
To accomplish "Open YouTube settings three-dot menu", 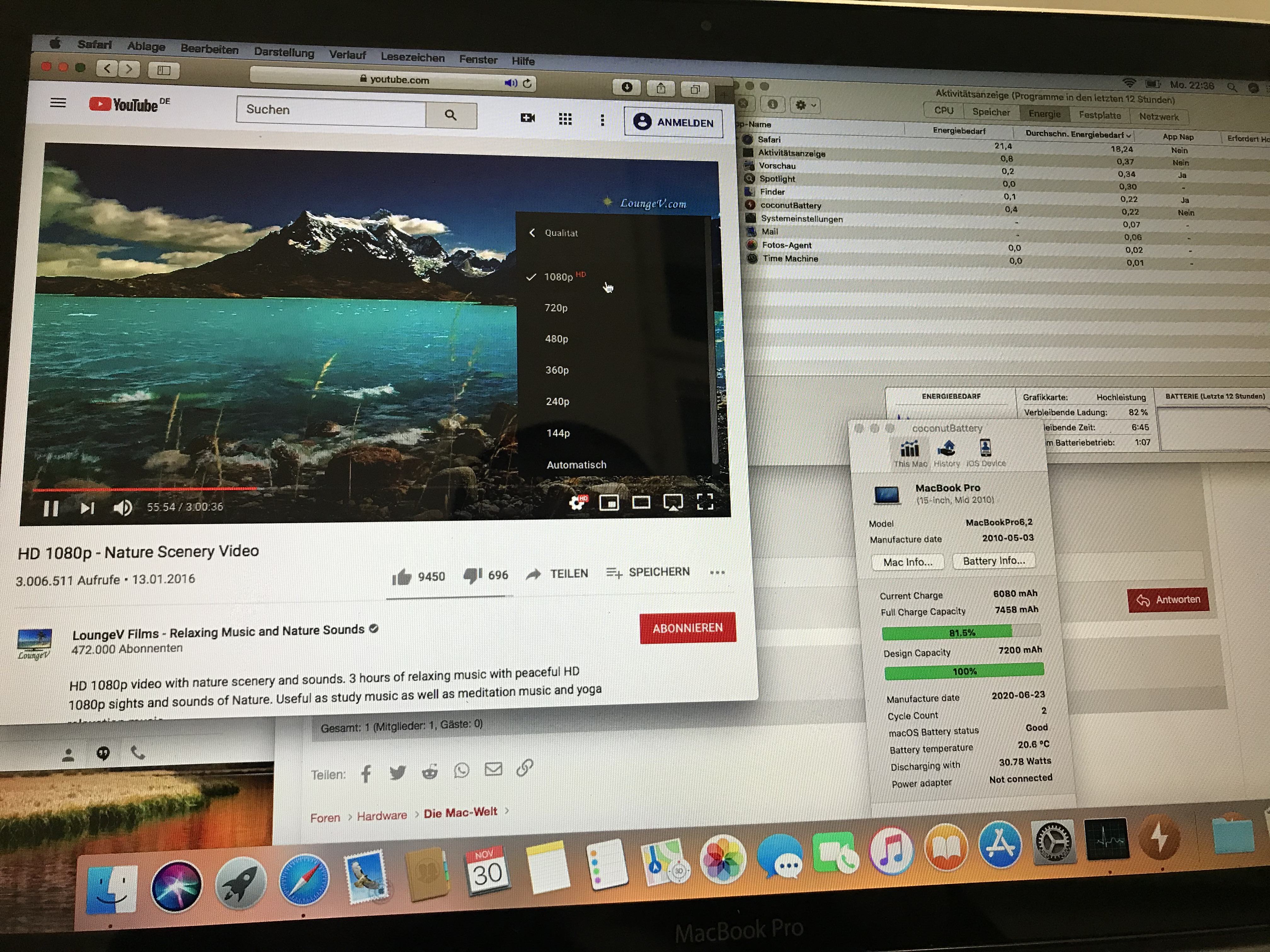I will click(x=602, y=119).
